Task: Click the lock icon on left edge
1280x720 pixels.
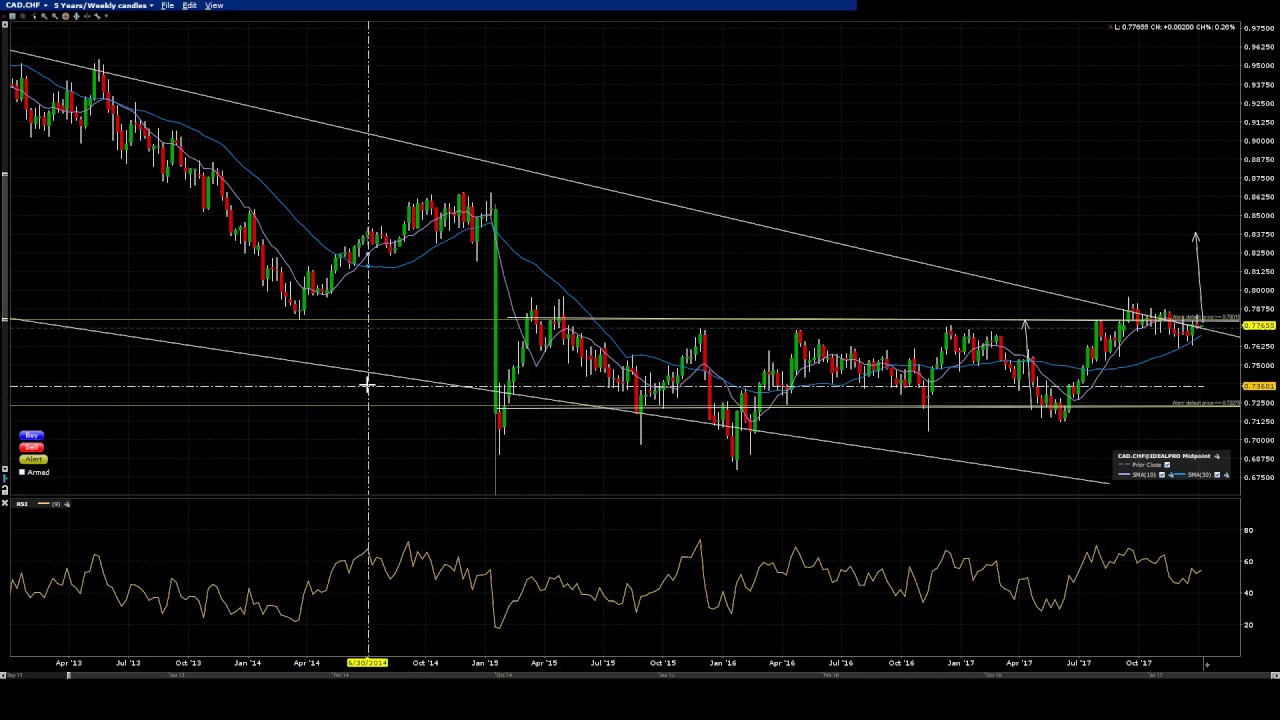Action: pyautogui.click(x=5, y=490)
